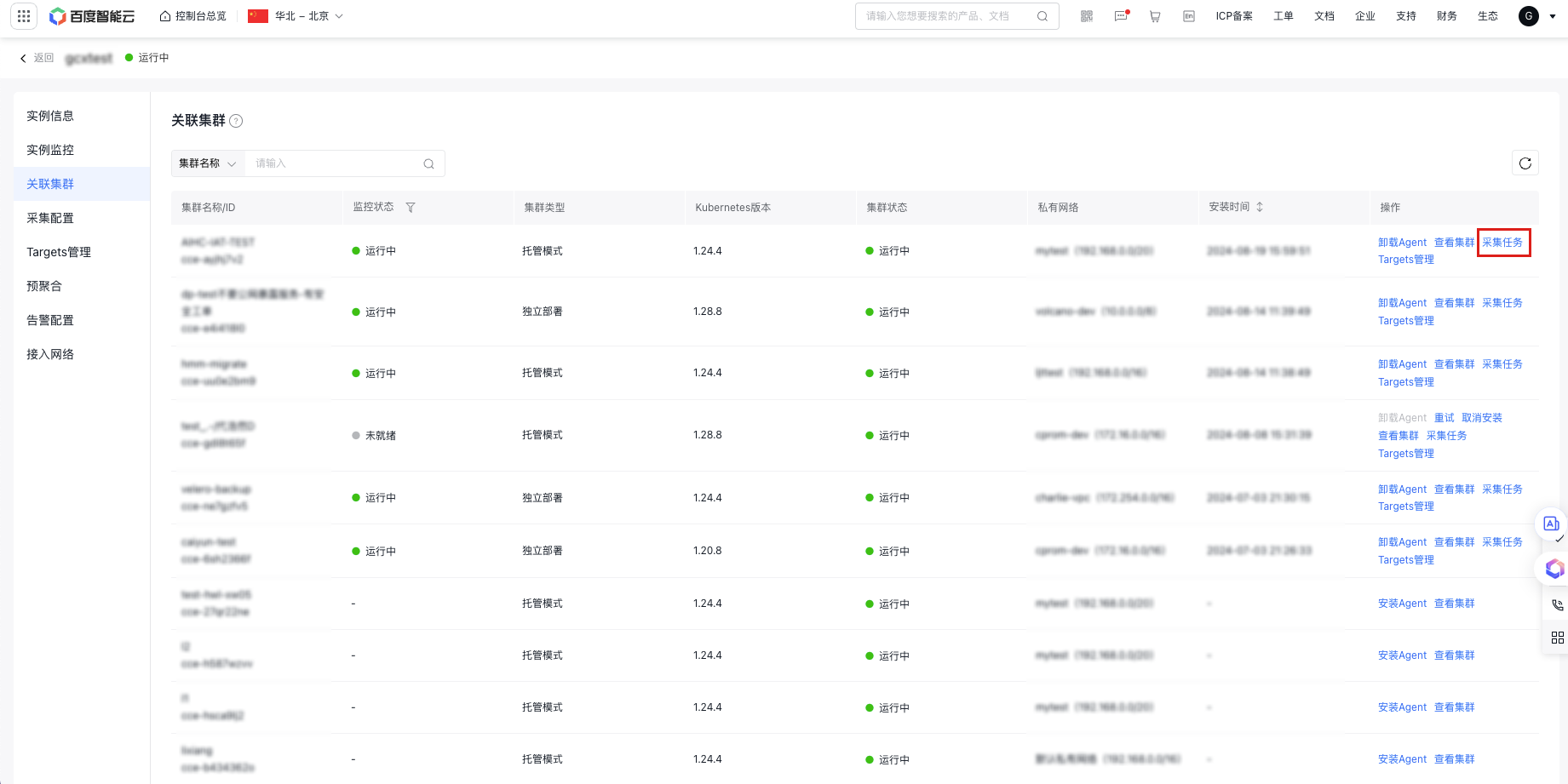Select 实例信息 in the sidebar
The width and height of the screenshot is (1568, 784).
[x=82, y=116]
